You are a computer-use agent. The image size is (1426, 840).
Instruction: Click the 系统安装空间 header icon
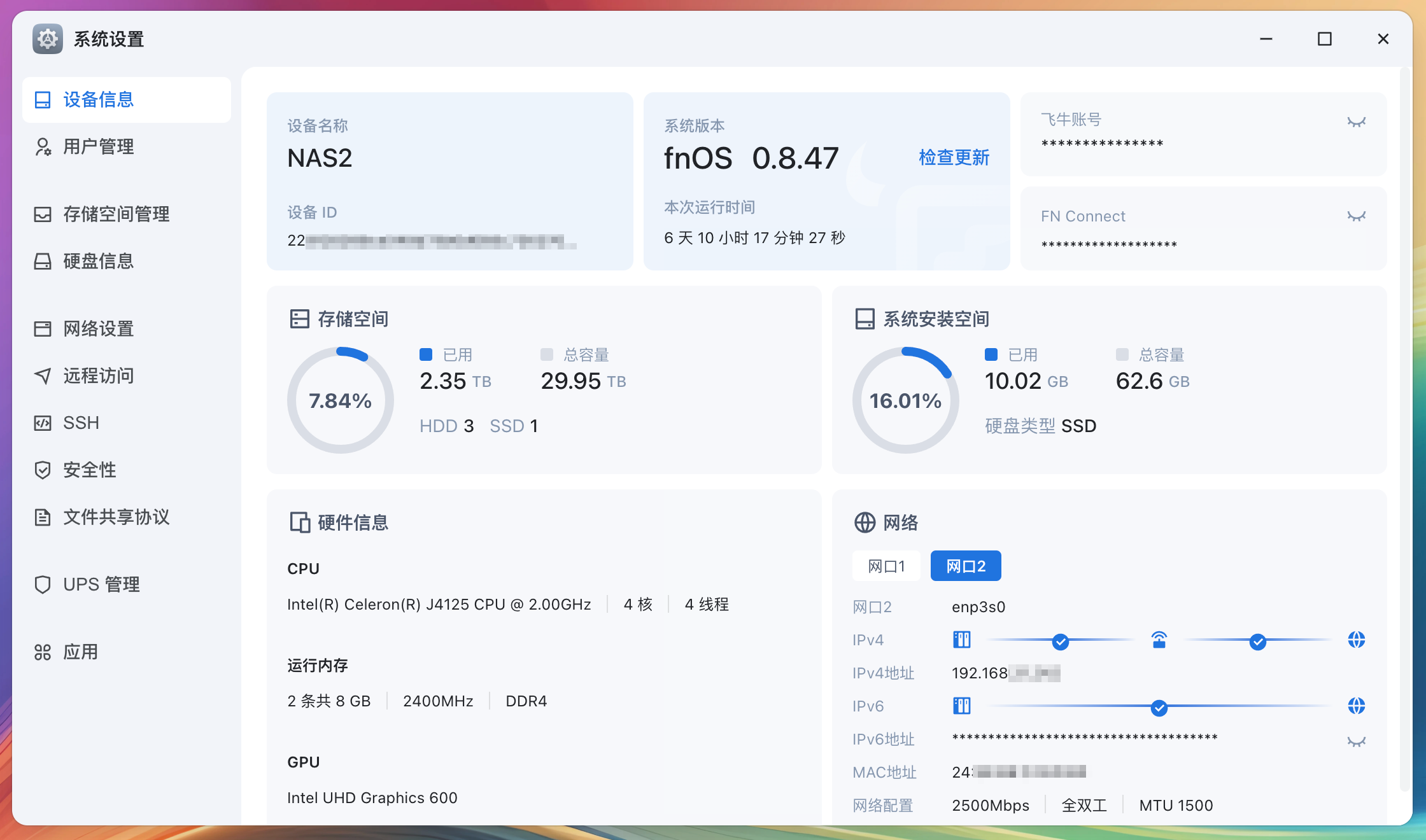click(x=865, y=319)
